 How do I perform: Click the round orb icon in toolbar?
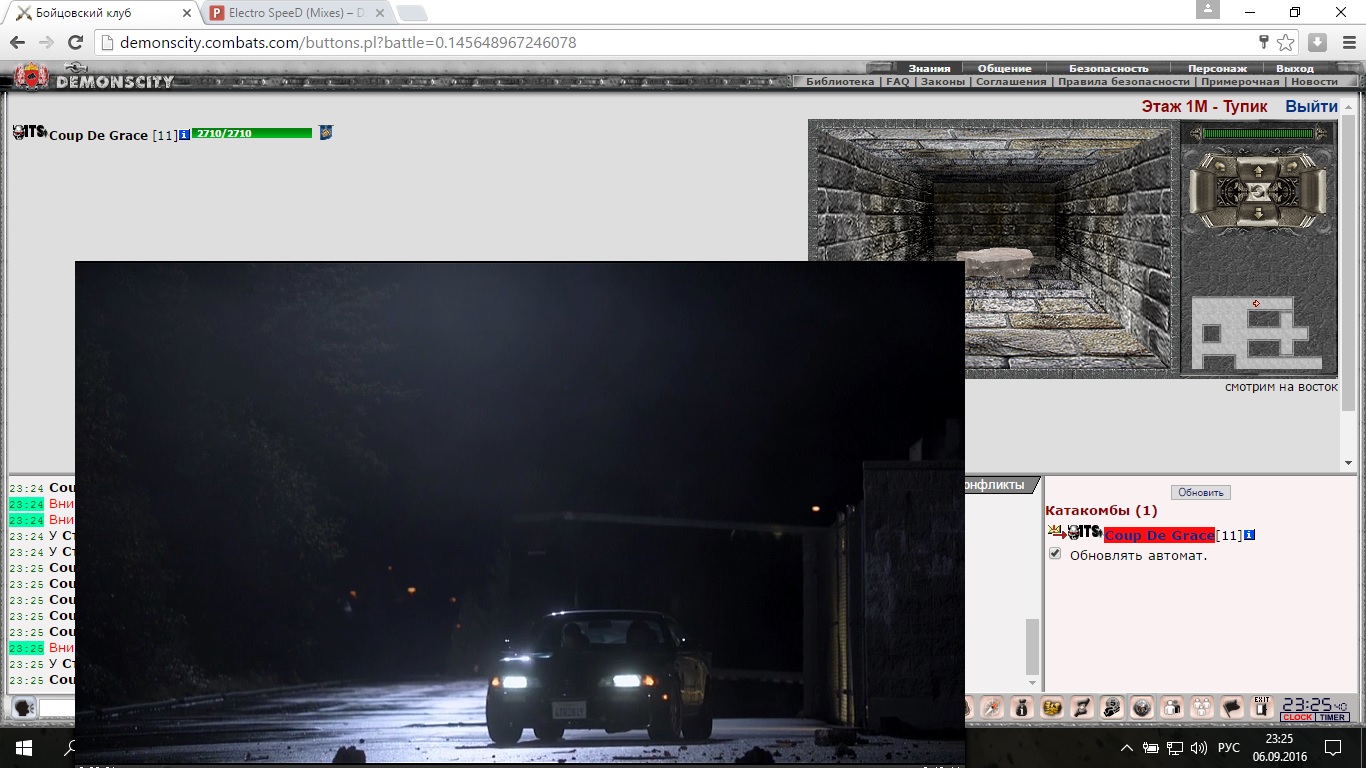click(1142, 707)
